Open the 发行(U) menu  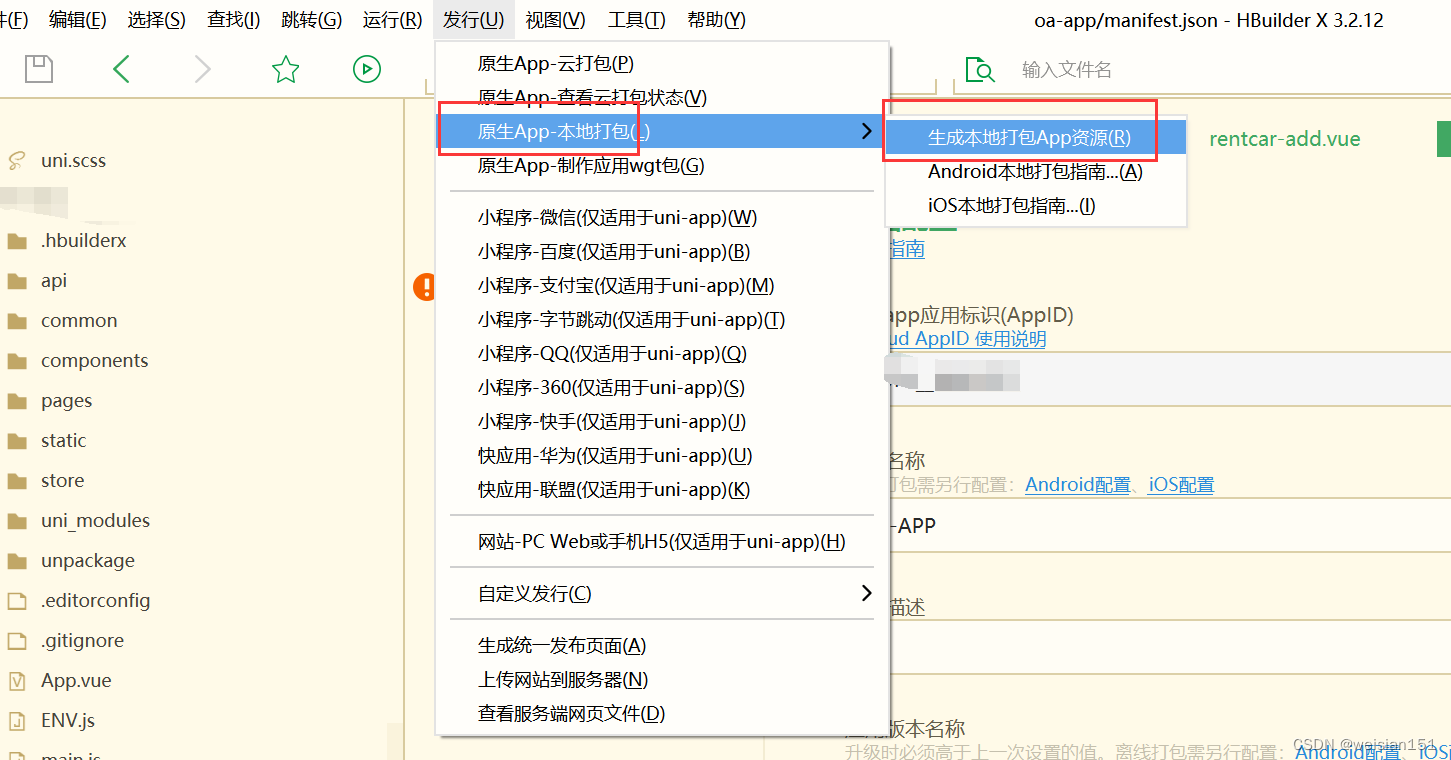[x=474, y=20]
